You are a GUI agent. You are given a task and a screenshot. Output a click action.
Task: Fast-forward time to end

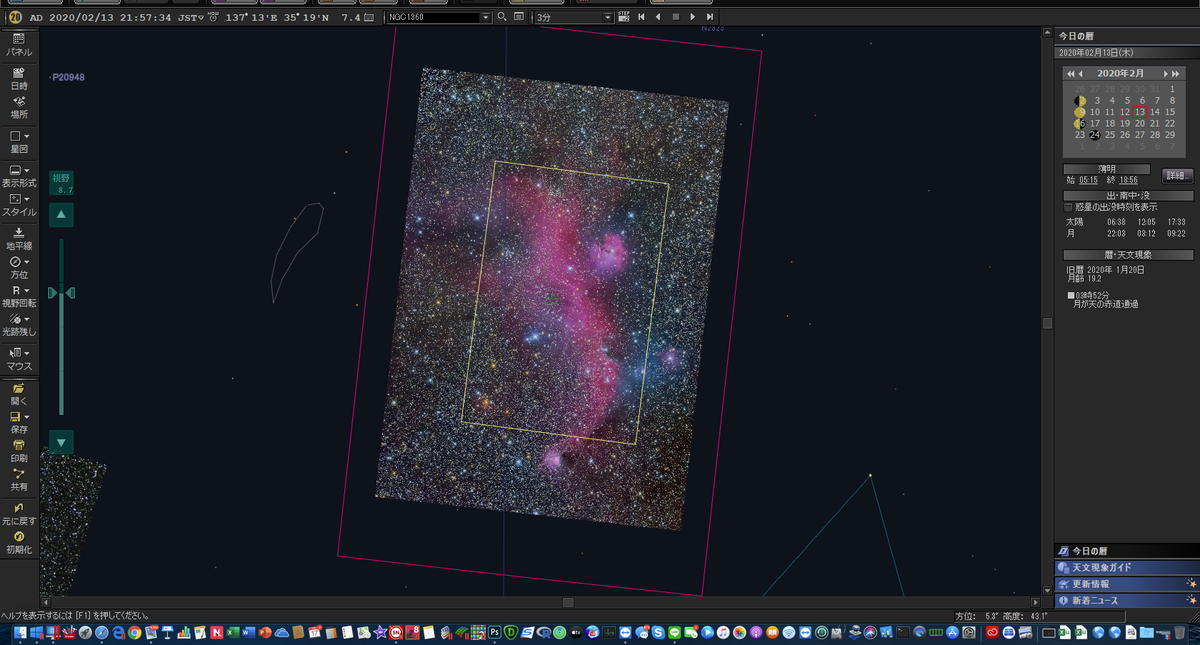[x=709, y=17]
